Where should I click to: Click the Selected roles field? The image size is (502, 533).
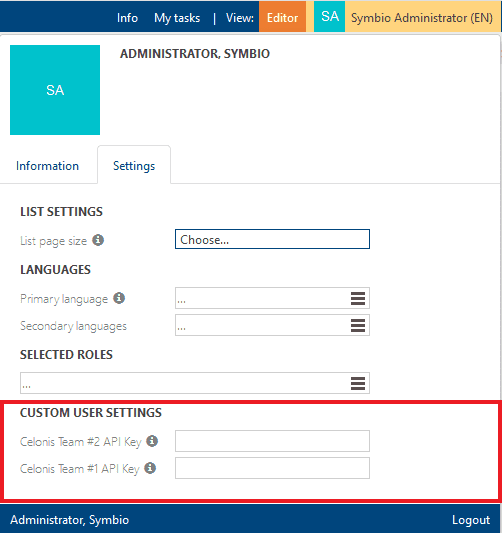coord(195,383)
